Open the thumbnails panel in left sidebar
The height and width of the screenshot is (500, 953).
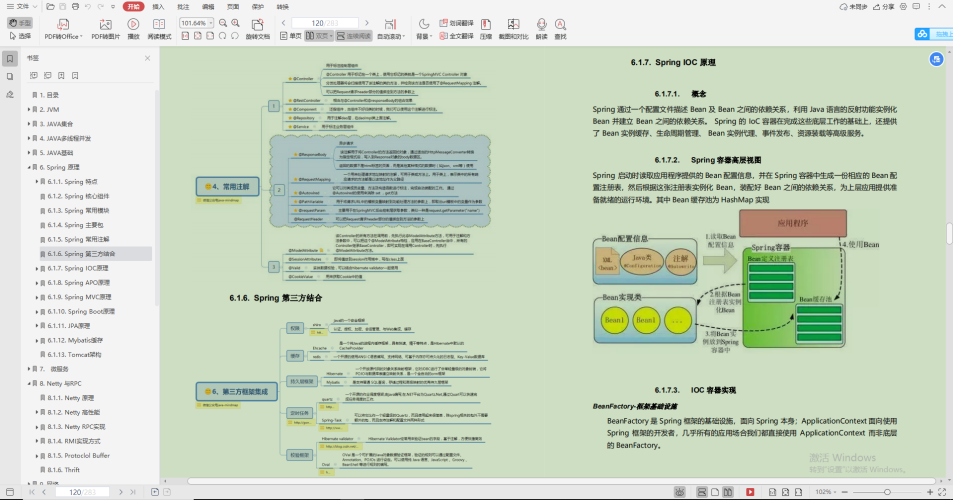(10, 77)
